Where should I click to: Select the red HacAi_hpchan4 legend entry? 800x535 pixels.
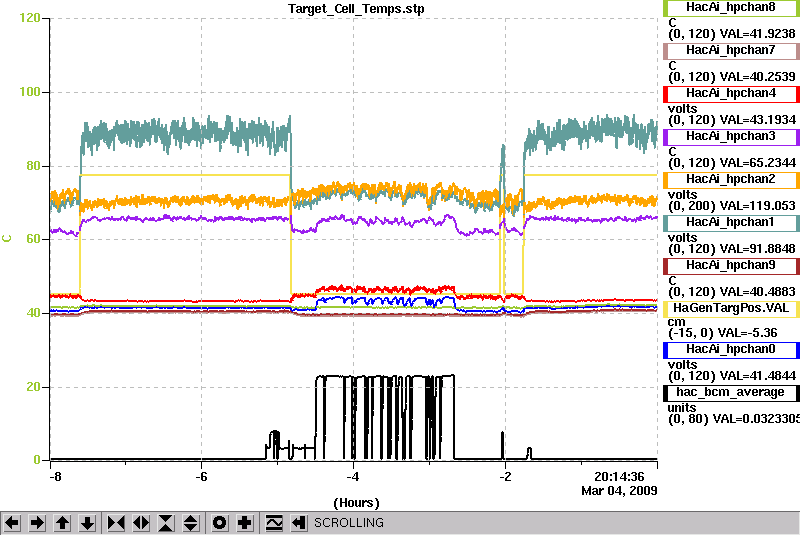(x=731, y=93)
